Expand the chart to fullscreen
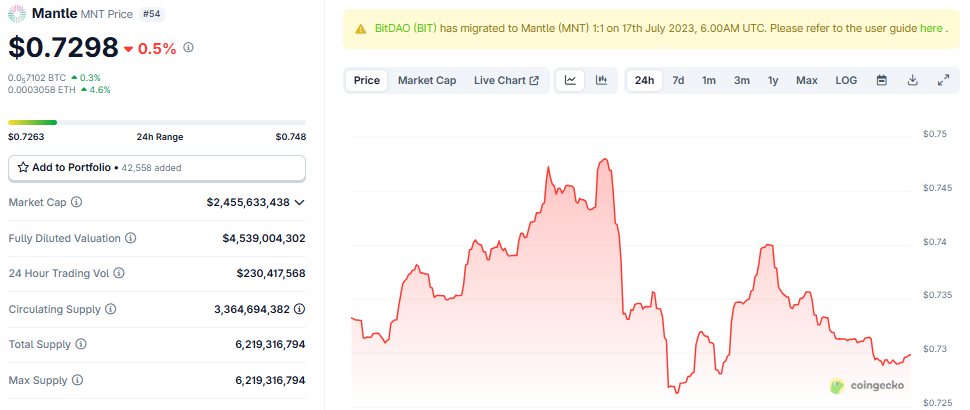 pyautogui.click(x=943, y=80)
